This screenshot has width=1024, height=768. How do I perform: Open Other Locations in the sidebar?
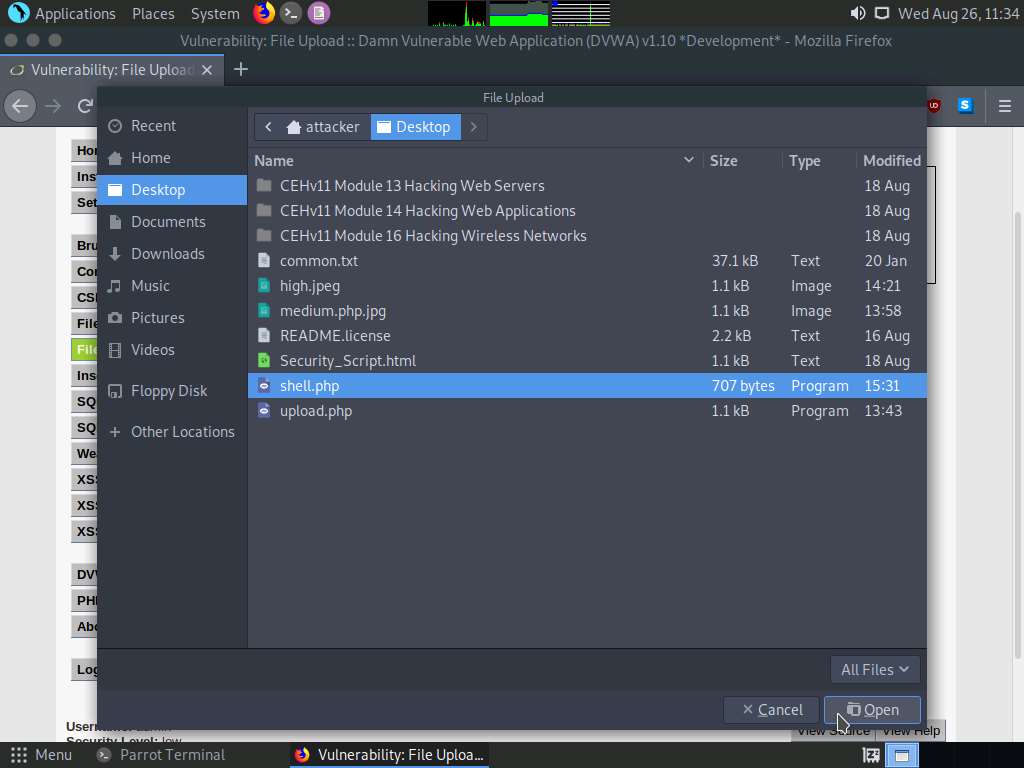(172, 431)
